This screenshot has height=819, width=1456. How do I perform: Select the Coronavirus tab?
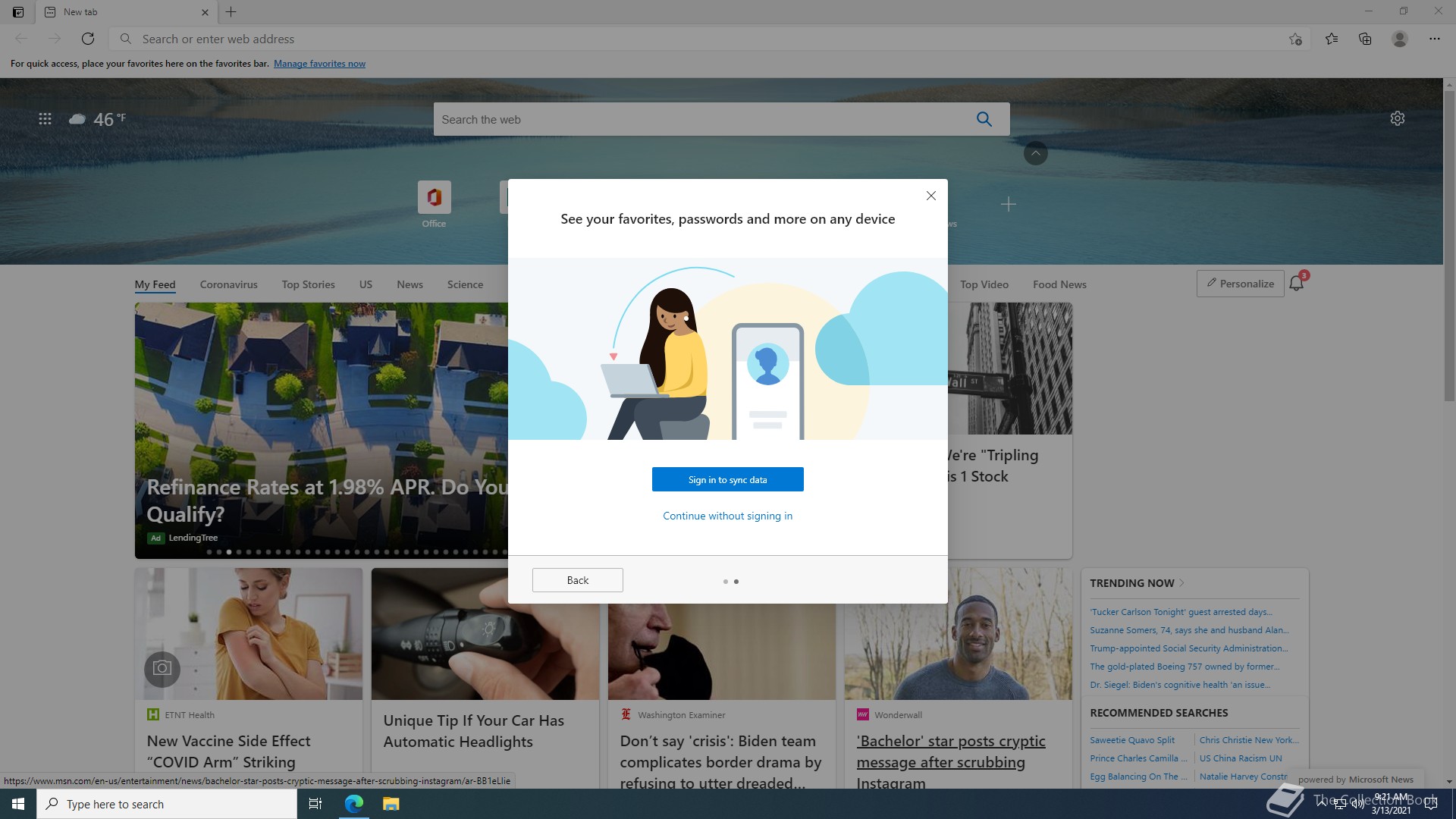(229, 284)
